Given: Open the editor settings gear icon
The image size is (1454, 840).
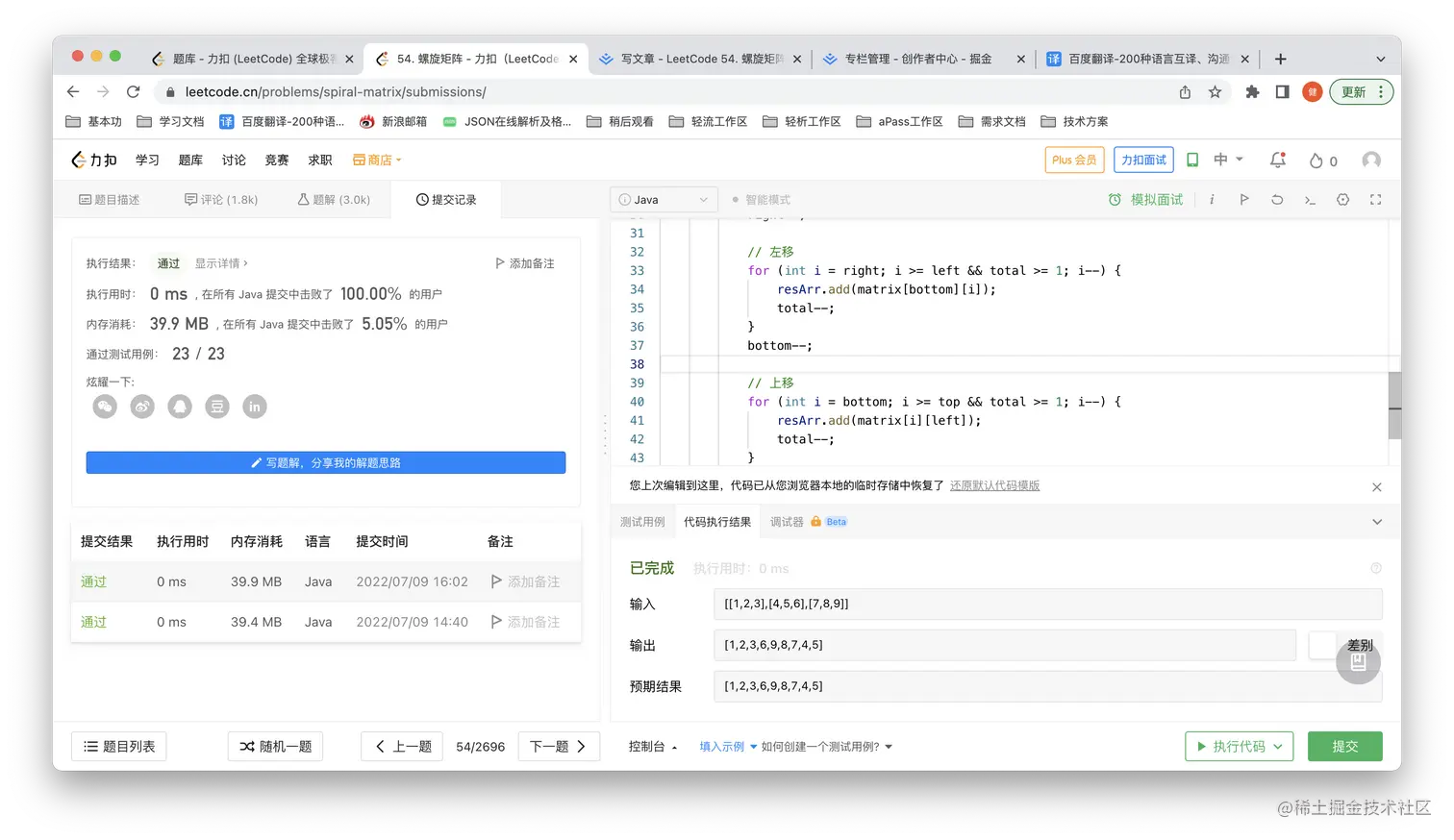Looking at the screenshot, I should click(x=1342, y=199).
